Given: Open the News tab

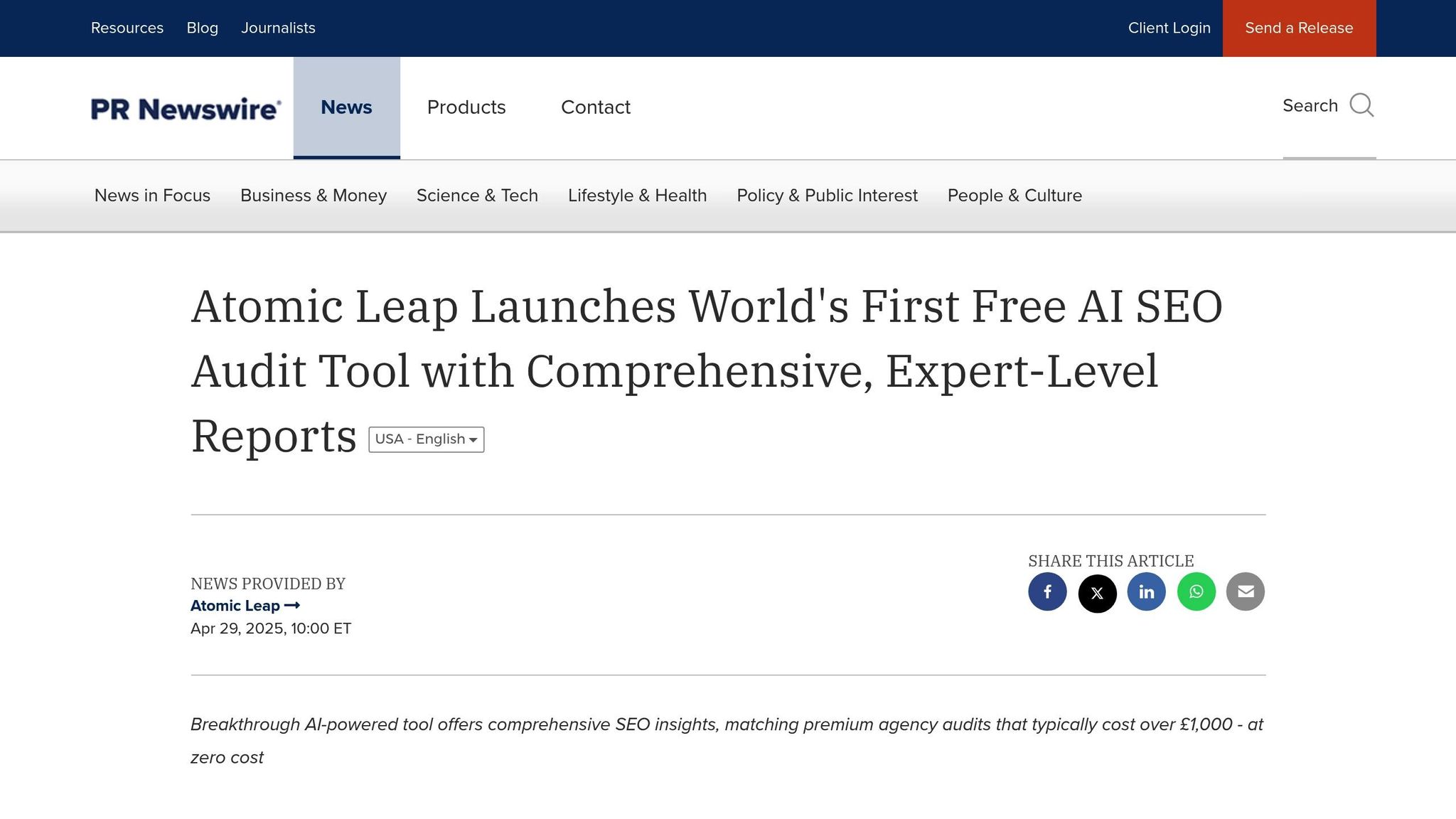Looking at the screenshot, I should [x=347, y=107].
